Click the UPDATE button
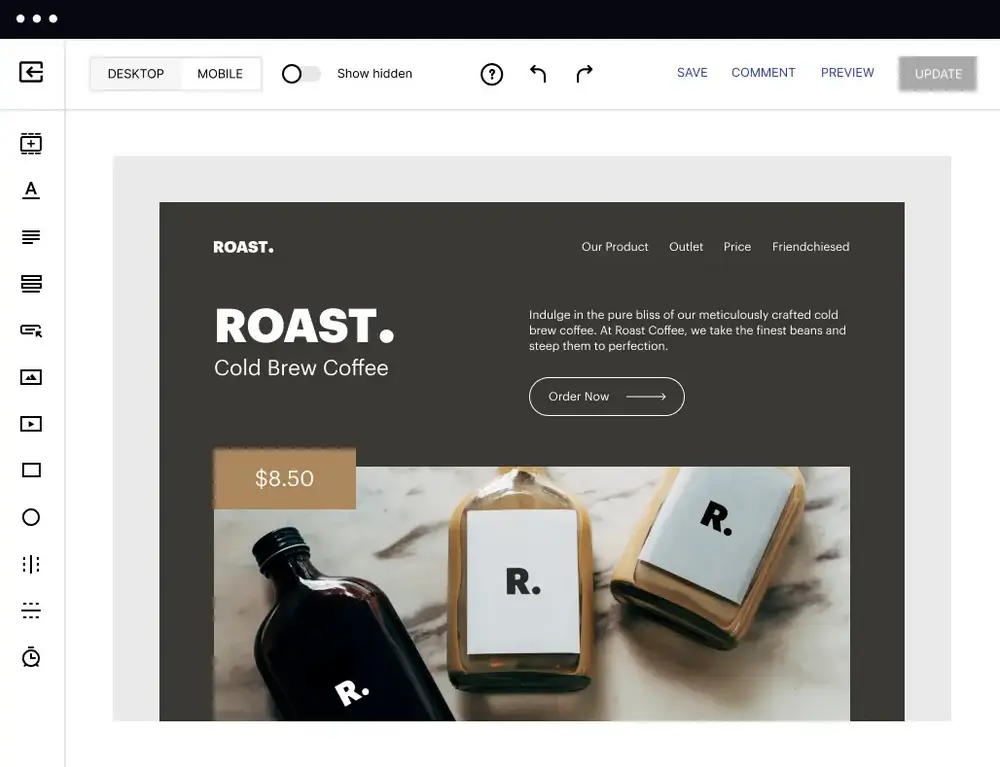Screen dimensions: 1000x767 coord(938,74)
